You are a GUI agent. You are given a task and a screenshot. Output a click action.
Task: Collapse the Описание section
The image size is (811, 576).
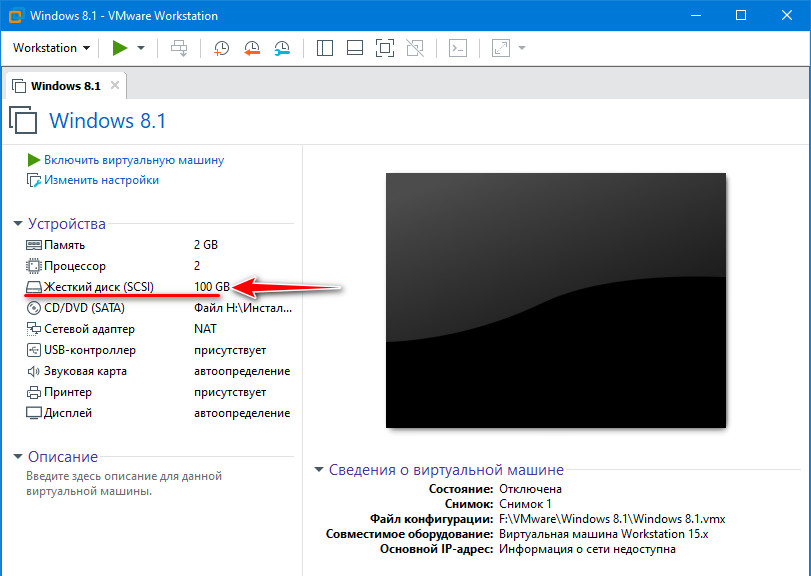[18, 457]
